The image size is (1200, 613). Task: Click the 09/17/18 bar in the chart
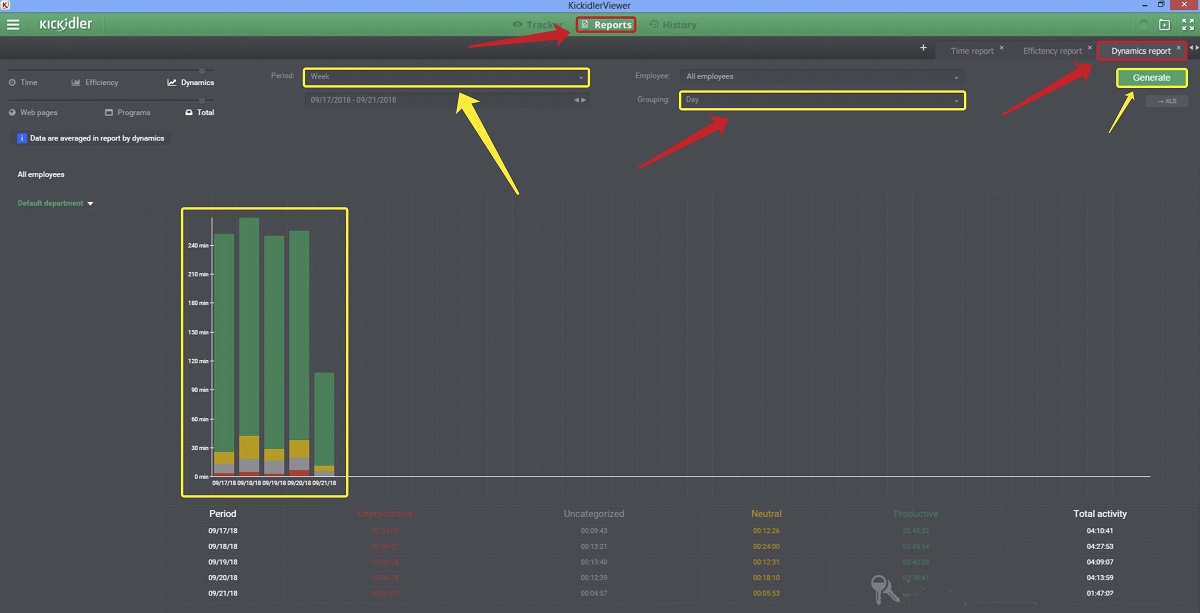tap(224, 355)
